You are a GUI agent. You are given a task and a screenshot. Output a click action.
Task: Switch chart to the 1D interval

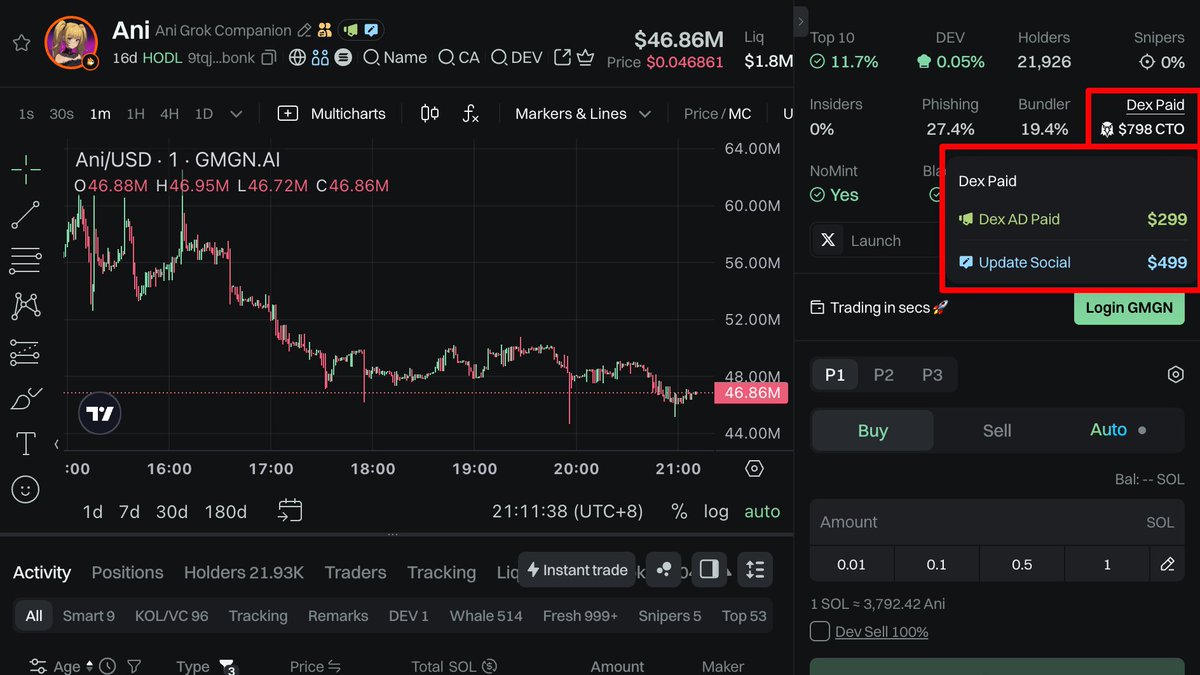[204, 114]
